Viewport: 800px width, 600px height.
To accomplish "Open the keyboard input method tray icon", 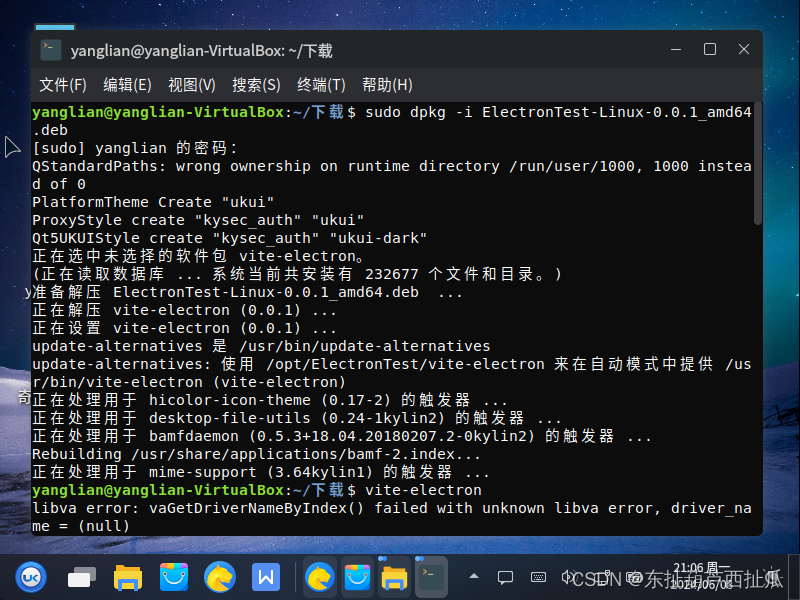I will pyautogui.click(x=538, y=577).
